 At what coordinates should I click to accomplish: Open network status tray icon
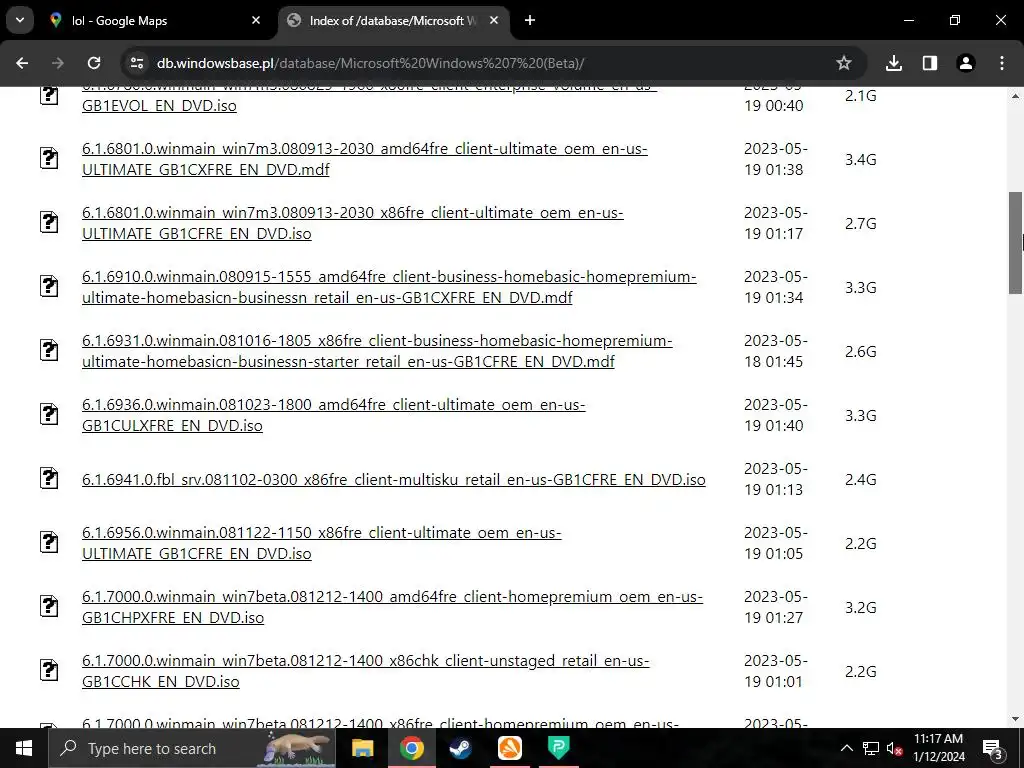click(x=871, y=748)
